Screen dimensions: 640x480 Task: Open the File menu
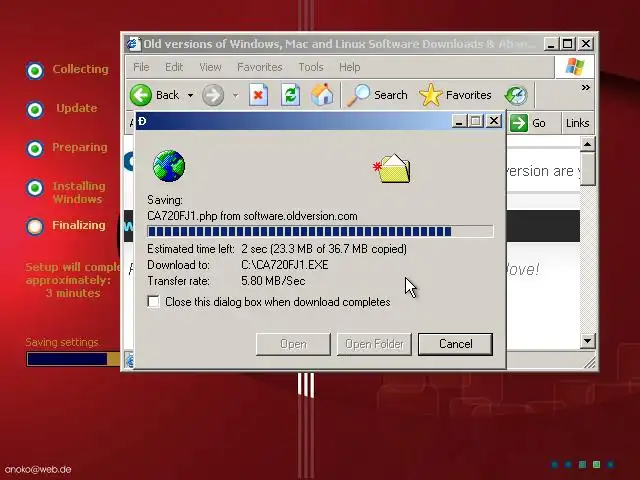141,67
